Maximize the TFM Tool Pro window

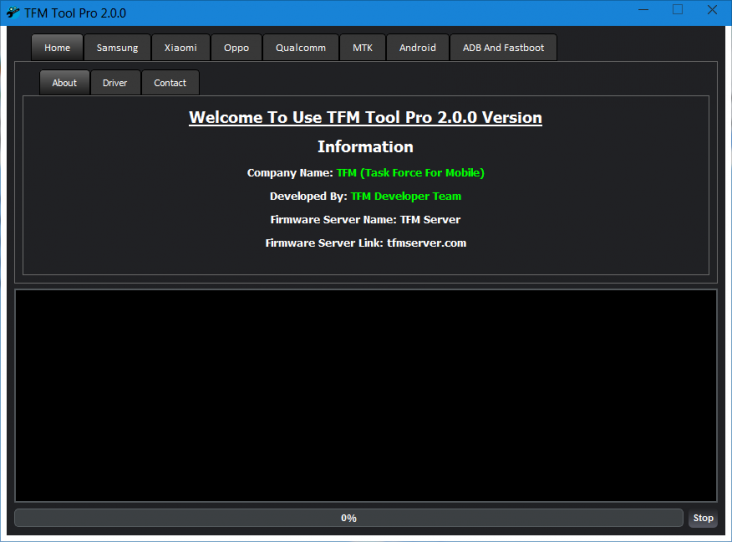pos(678,10)
